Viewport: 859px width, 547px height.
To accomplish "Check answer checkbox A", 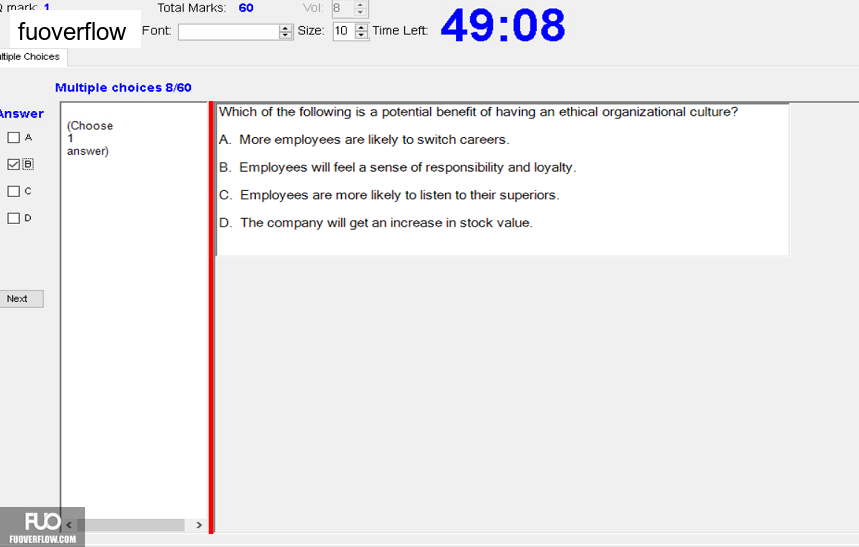I will tap(14, 138).
